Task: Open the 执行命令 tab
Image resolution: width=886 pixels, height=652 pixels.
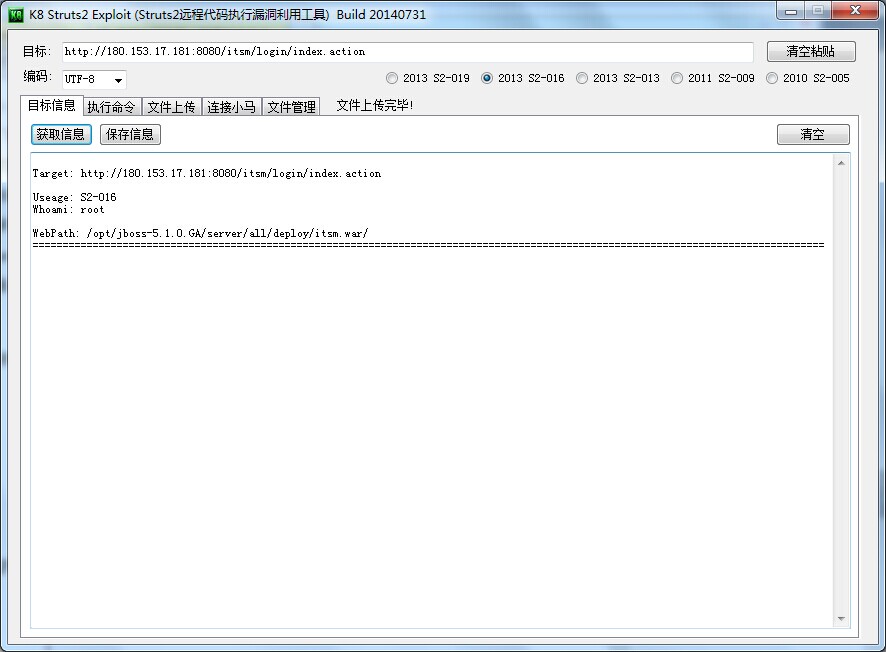Action: (x=111, y=107)
